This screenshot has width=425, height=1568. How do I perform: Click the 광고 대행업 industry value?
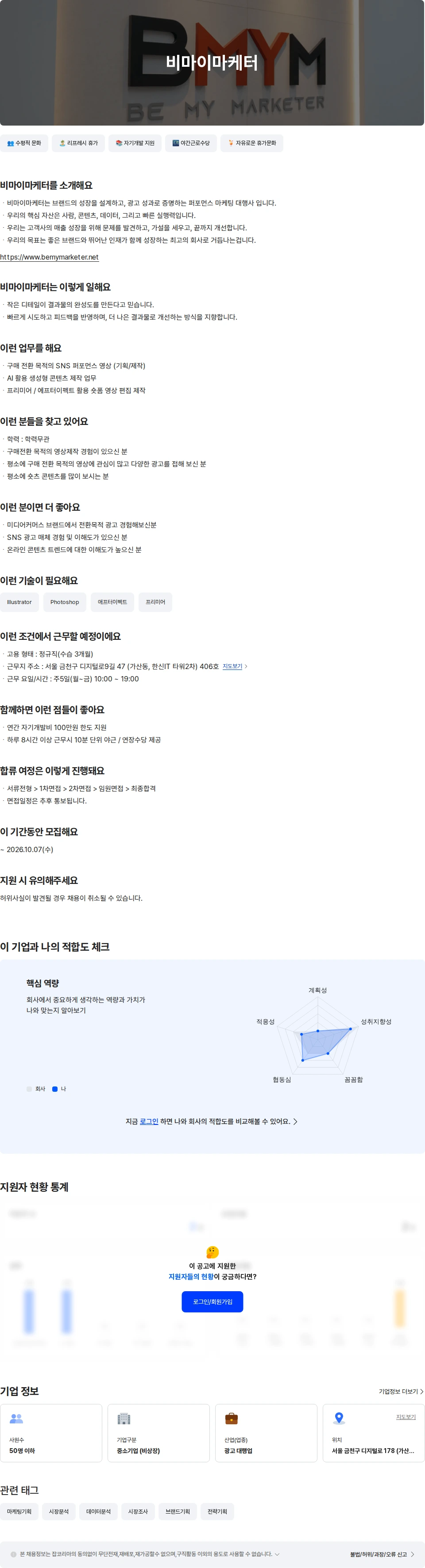[239, 1450]
